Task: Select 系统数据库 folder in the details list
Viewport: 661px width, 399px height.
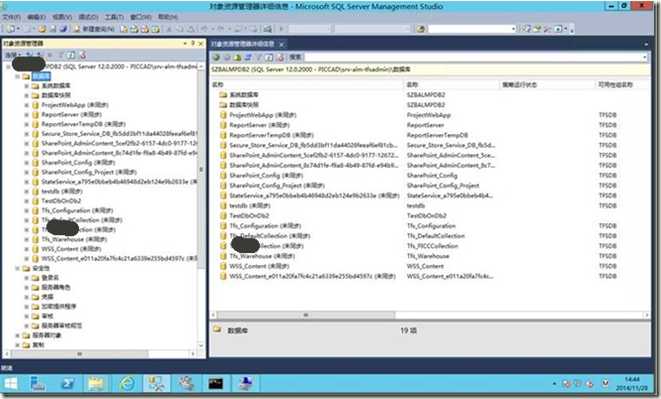Action: (x=244, y=95)
